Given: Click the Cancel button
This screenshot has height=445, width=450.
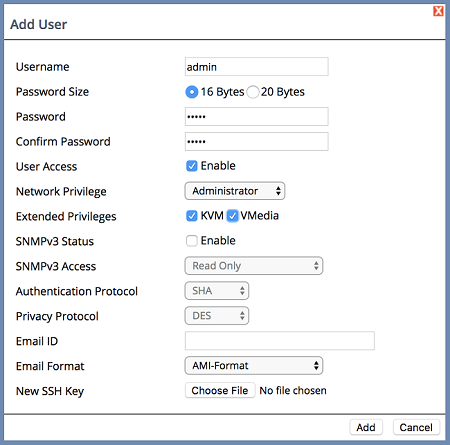Looking at the screenshot, I should coord(416,427).
